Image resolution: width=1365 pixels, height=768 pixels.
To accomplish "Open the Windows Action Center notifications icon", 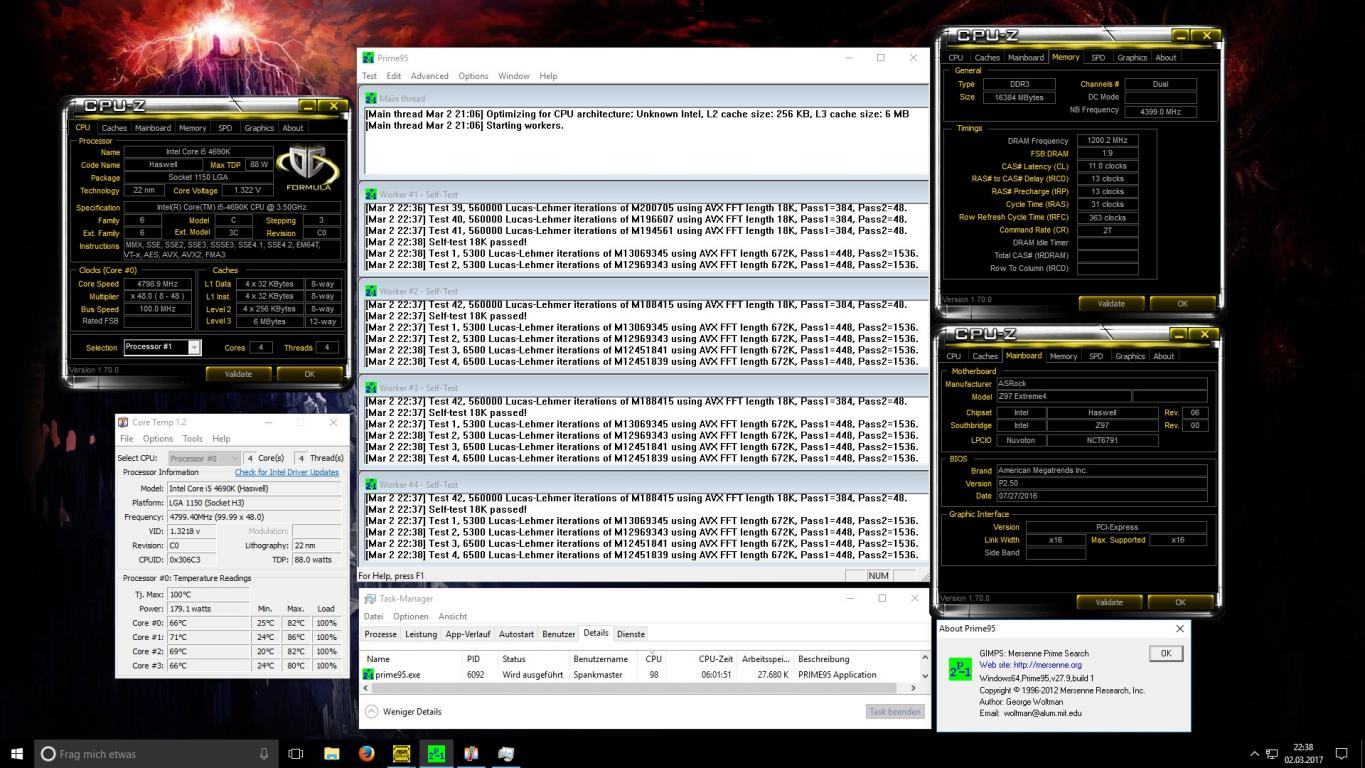I will (1342, 754).
